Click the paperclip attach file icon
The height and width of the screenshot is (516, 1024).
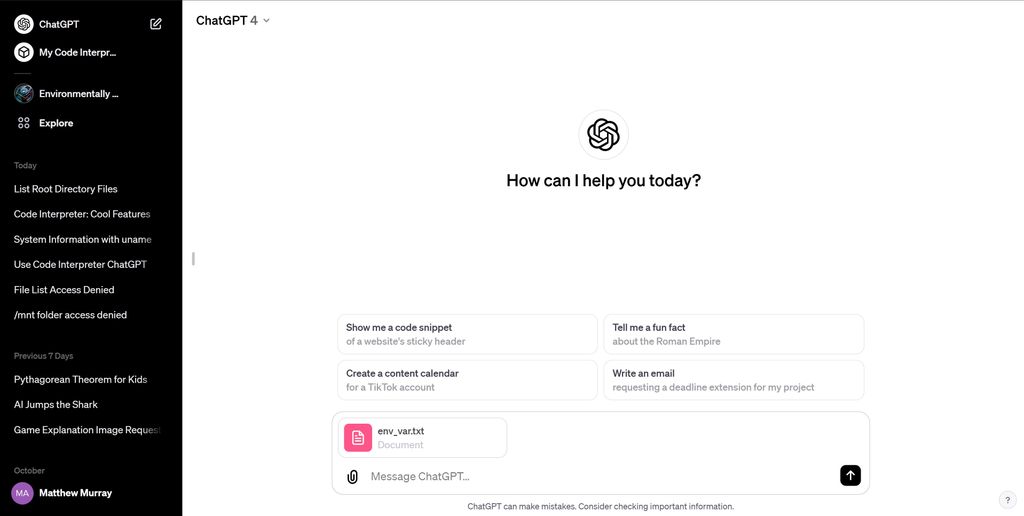coord(352,477)
